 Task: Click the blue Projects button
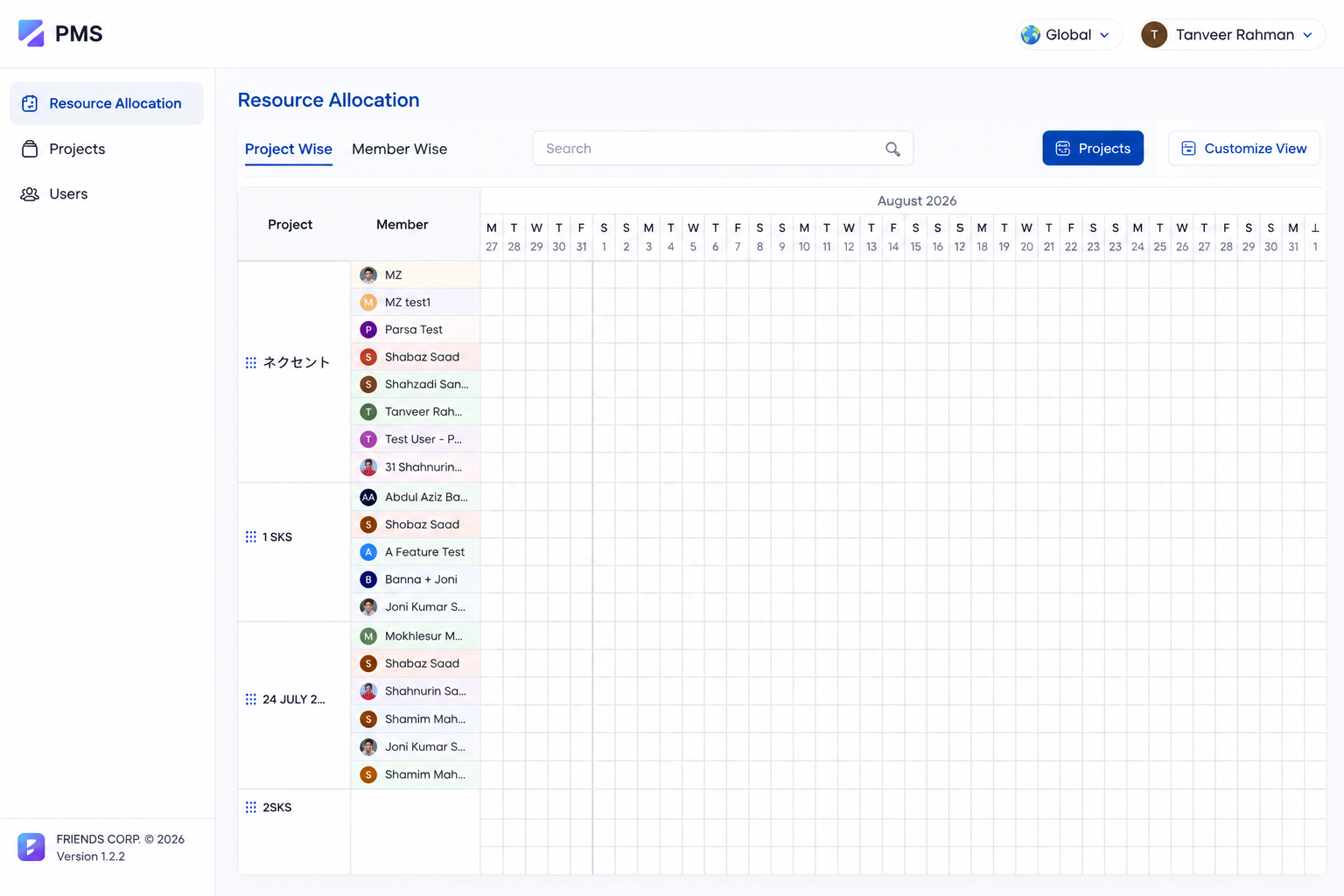pos(1093,149)
